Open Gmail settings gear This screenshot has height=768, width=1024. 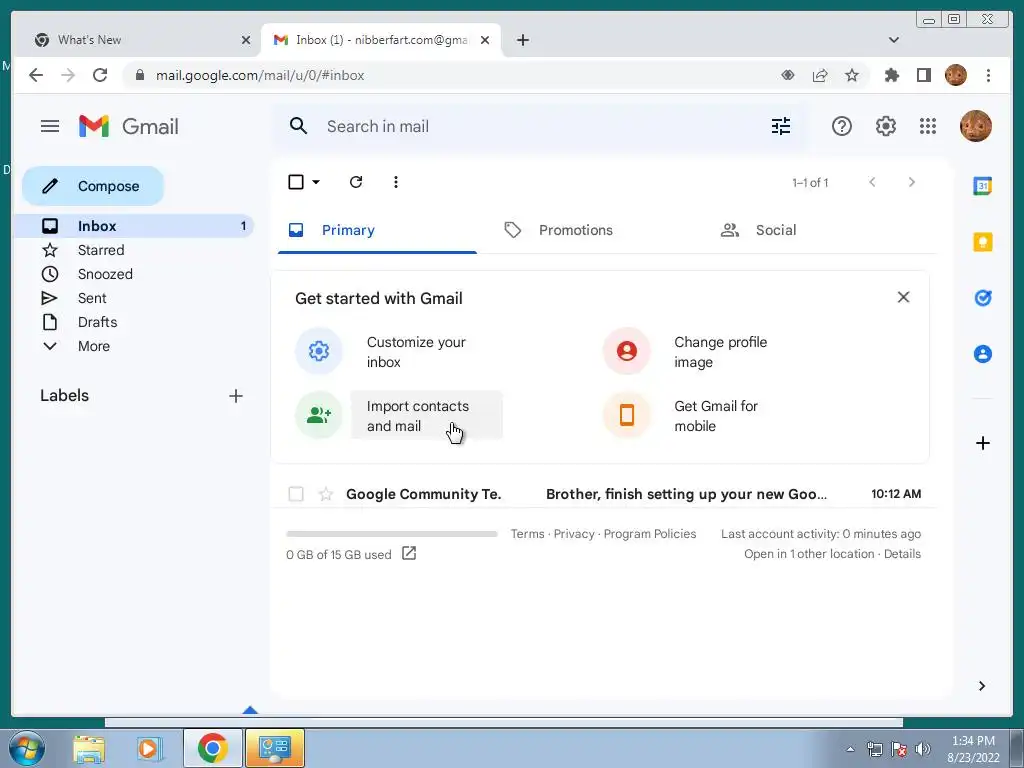pos(886,126)
